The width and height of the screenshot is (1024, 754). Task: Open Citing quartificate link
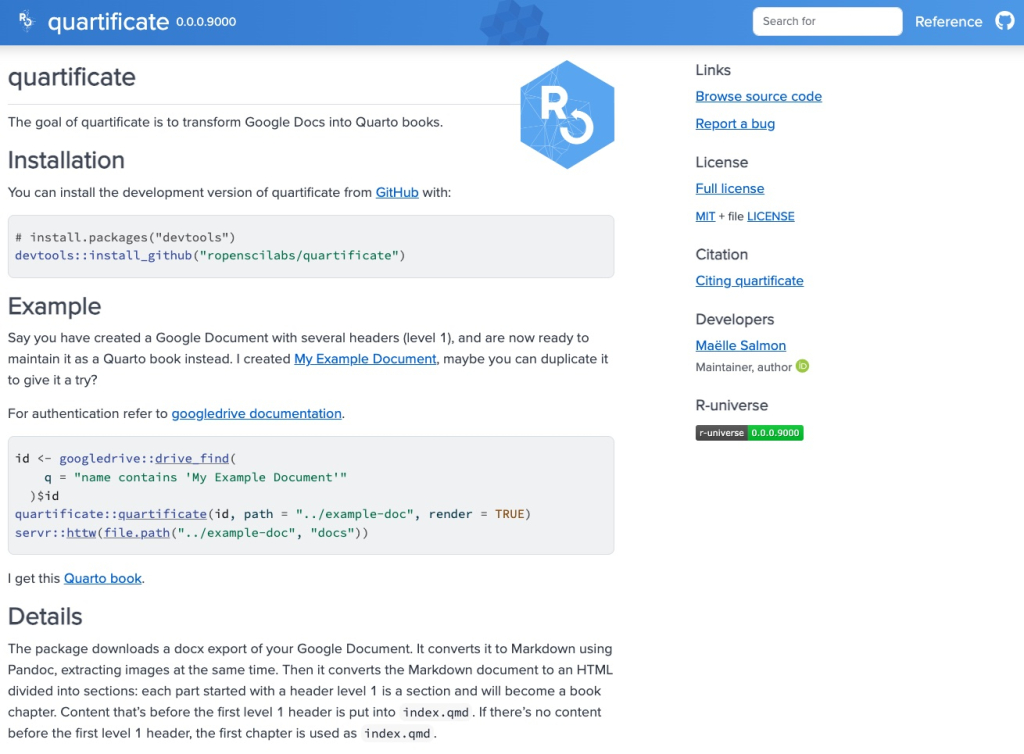[x=749, y=281]
